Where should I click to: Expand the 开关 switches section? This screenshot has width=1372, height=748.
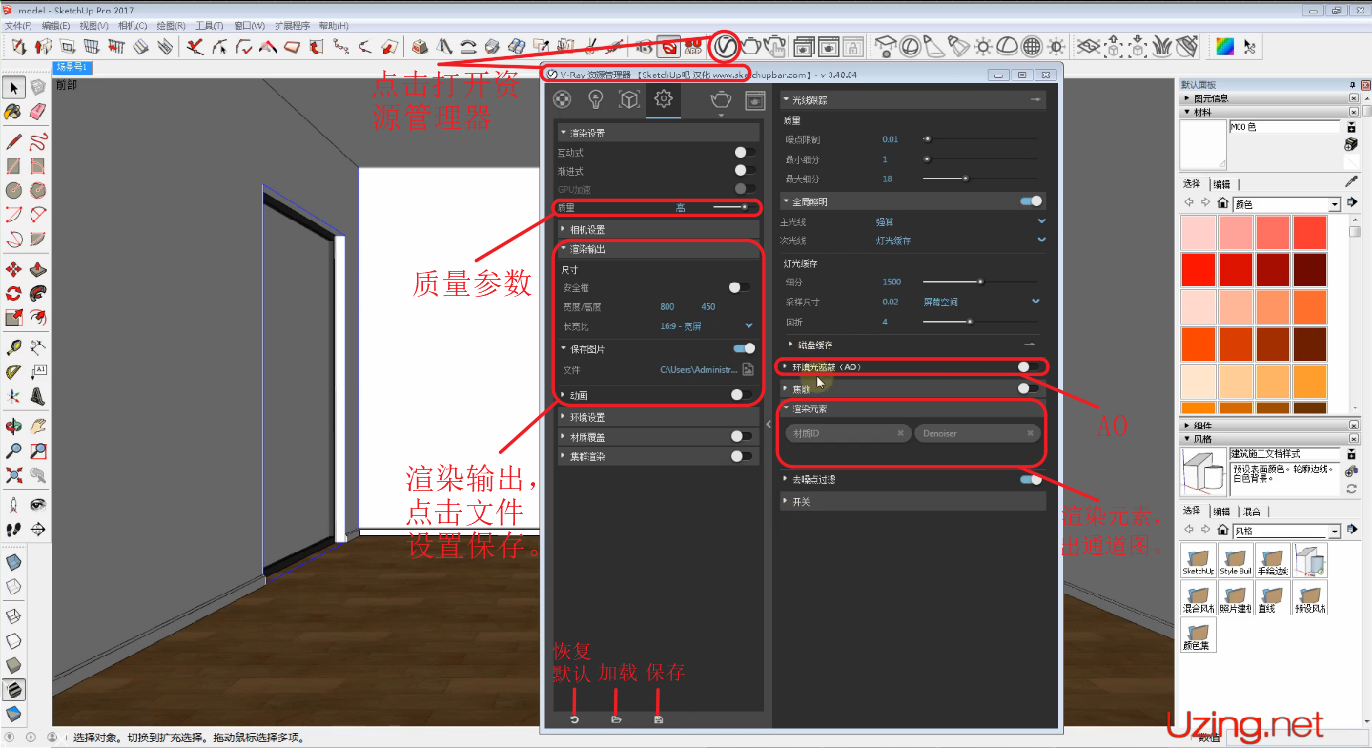[x=912, y=501]
